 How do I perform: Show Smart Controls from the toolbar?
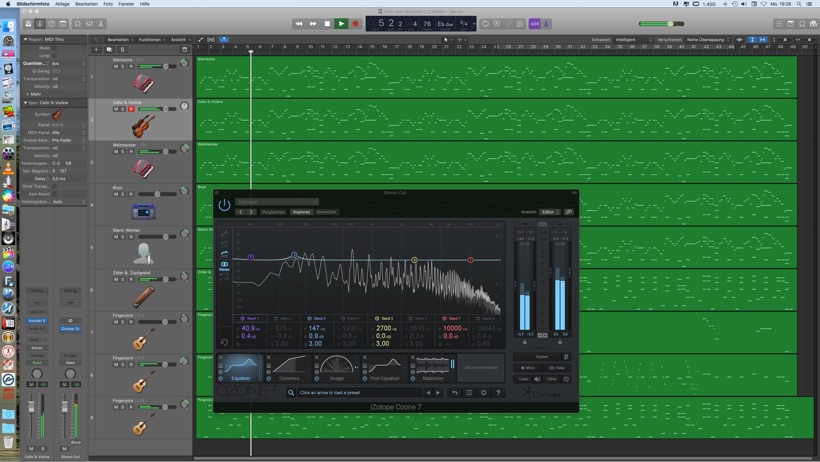77,24
